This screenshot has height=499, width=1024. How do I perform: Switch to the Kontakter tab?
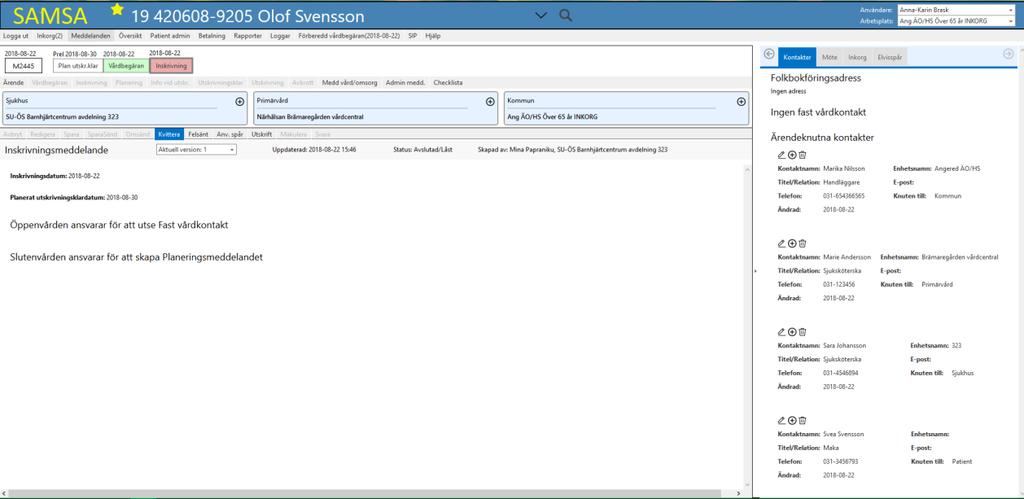coord(797,57)
